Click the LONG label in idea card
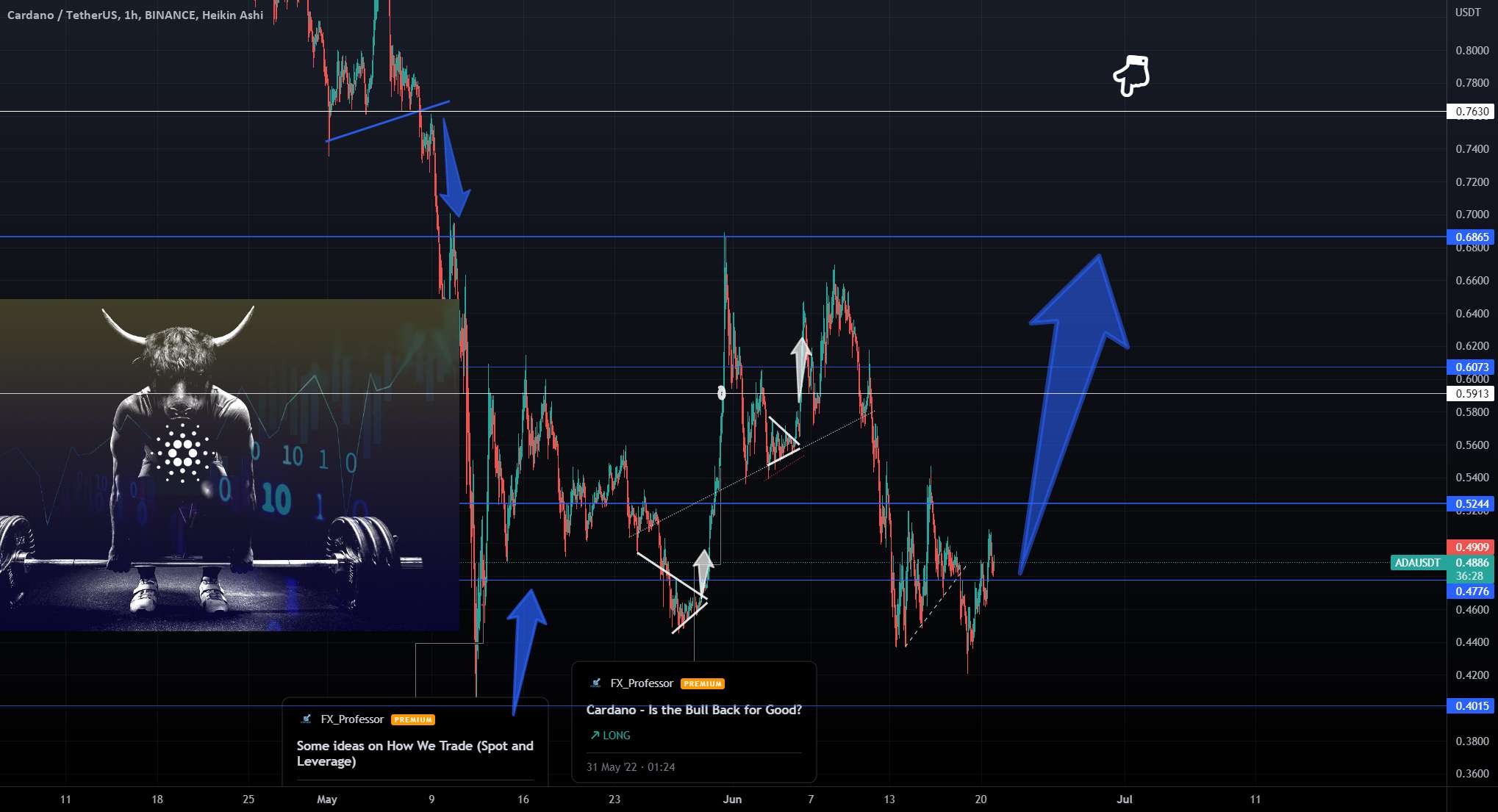Viewport: 1498px width, 812px height. [617, 736]
